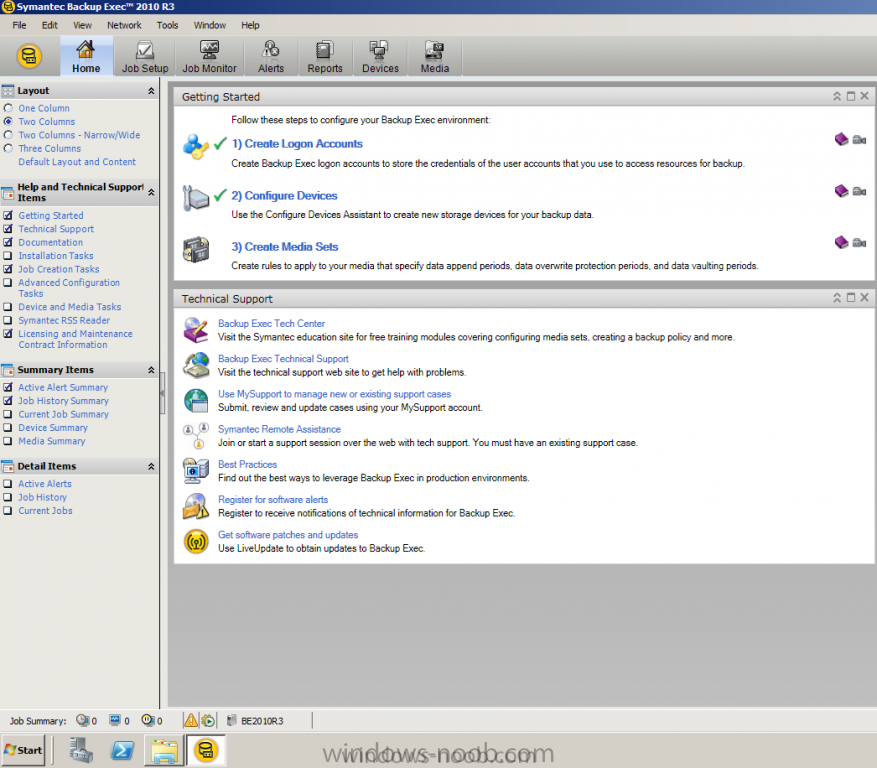The width and height of the screenshot is (877, 768).
Task: Open the Tools menu
Action: [167, 25]
